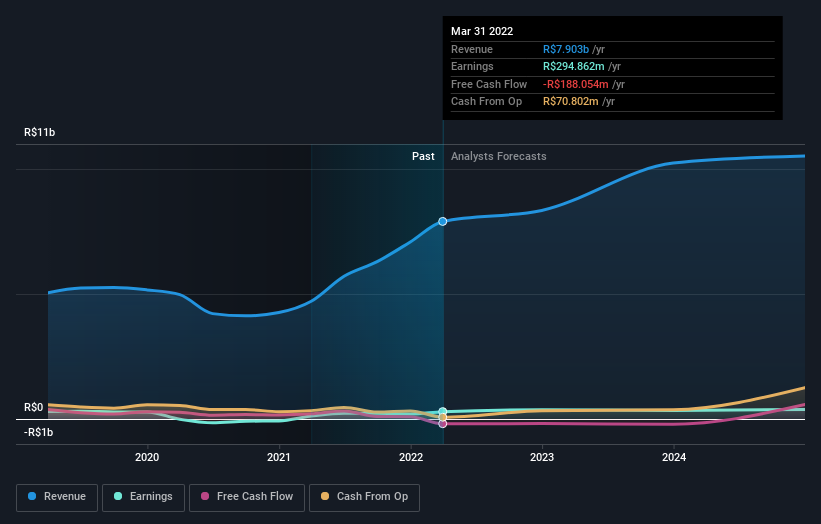Click the Past section label
This screenshot has width=821, height=524.
423,157
